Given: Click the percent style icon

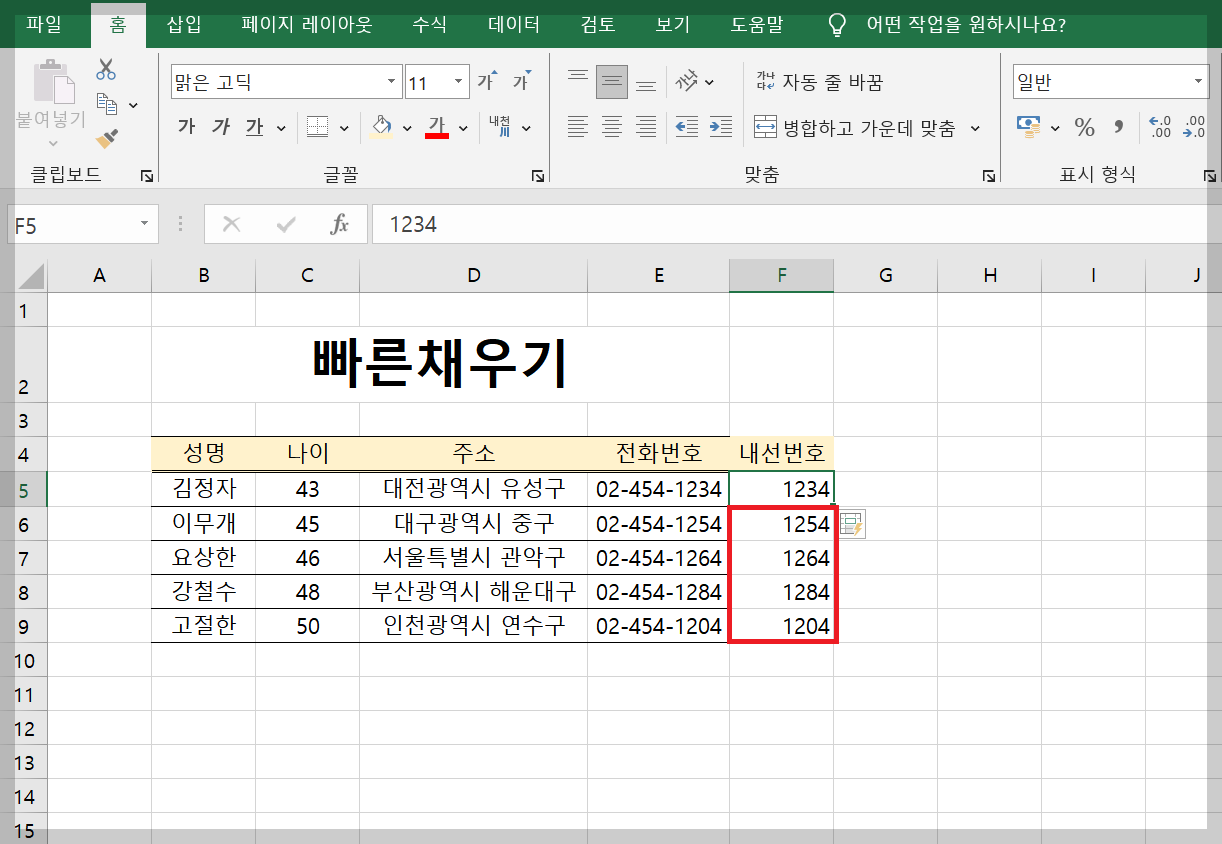Looking at the screenshot, I should point(1083,127).
